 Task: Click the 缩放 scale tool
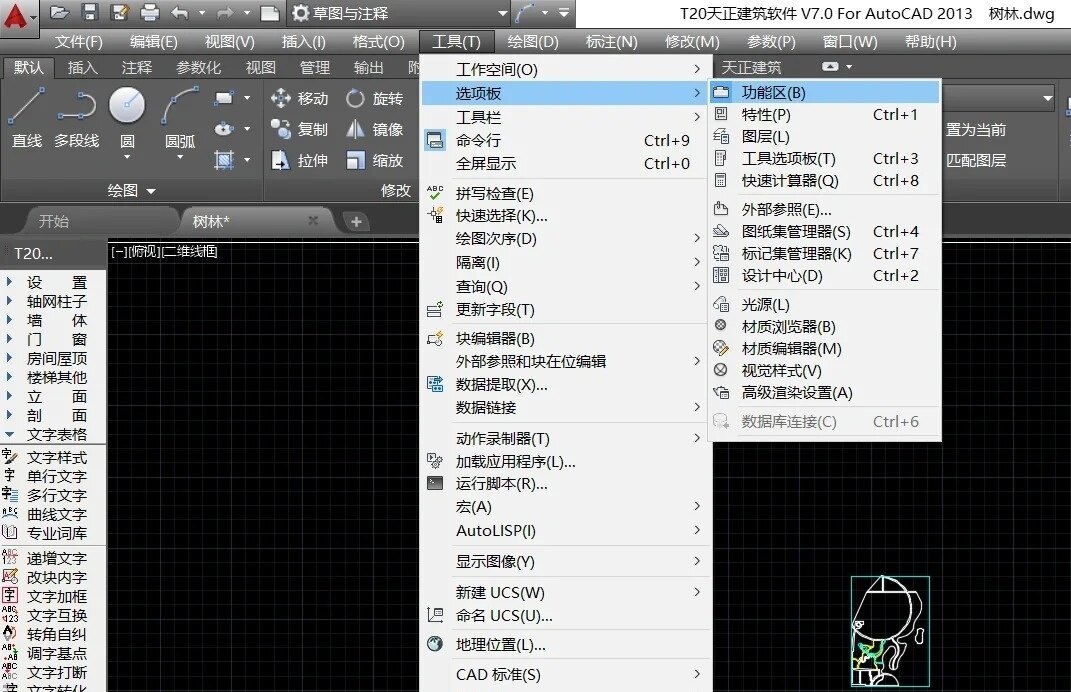374,161
